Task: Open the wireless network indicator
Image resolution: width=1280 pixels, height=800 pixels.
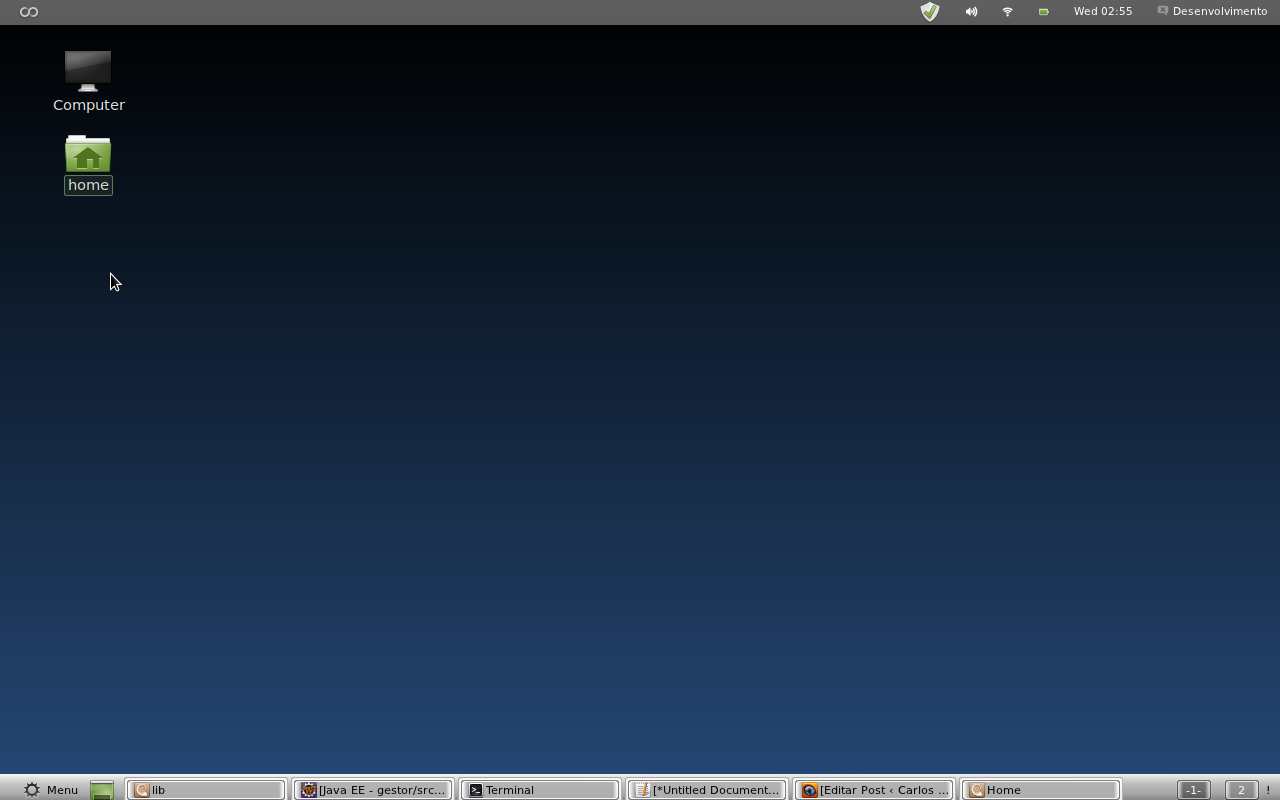Action: tap(1007, 12)
